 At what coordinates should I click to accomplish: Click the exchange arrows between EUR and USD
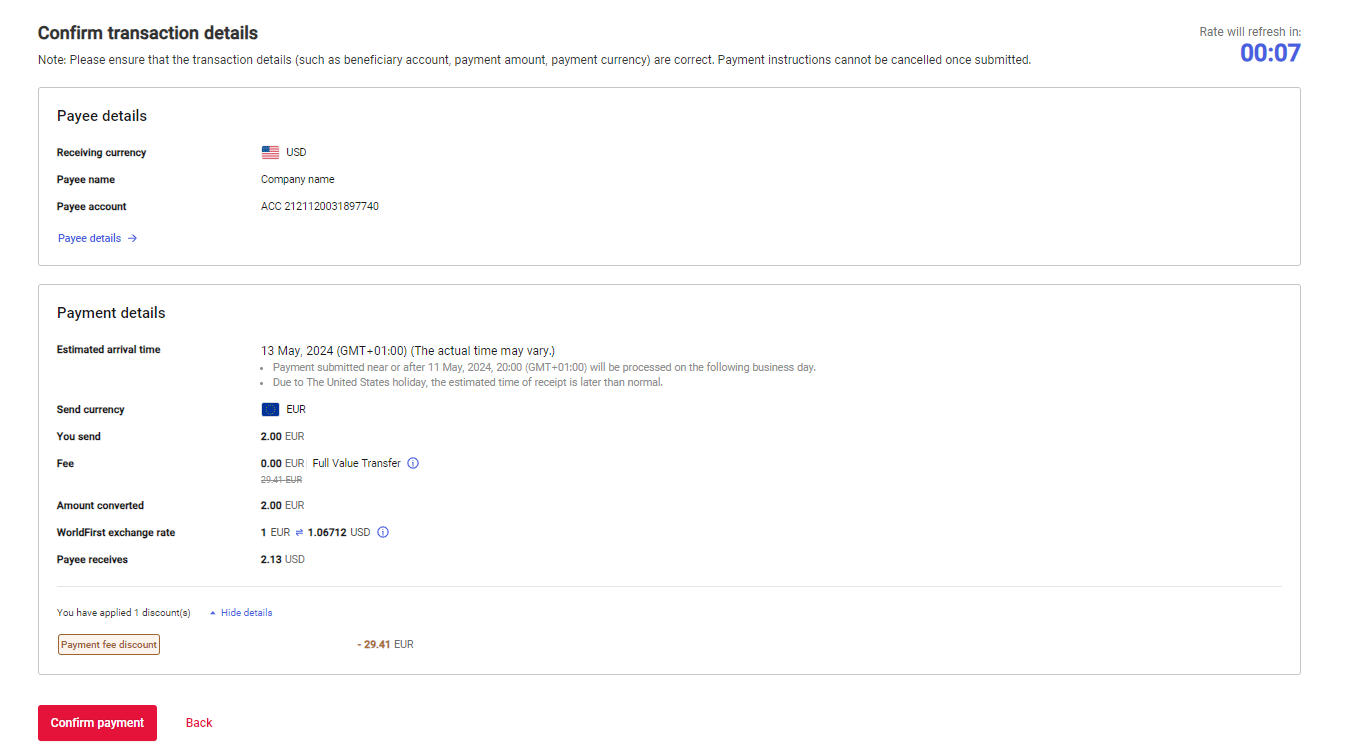pyautogui.click(x=299, y=533)
